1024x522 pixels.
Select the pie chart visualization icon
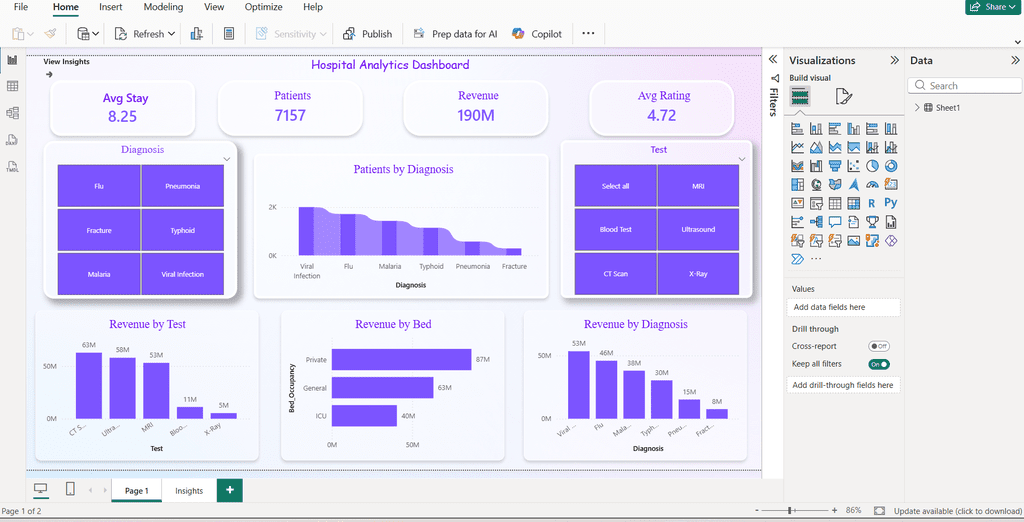click(x=872, y=166)
